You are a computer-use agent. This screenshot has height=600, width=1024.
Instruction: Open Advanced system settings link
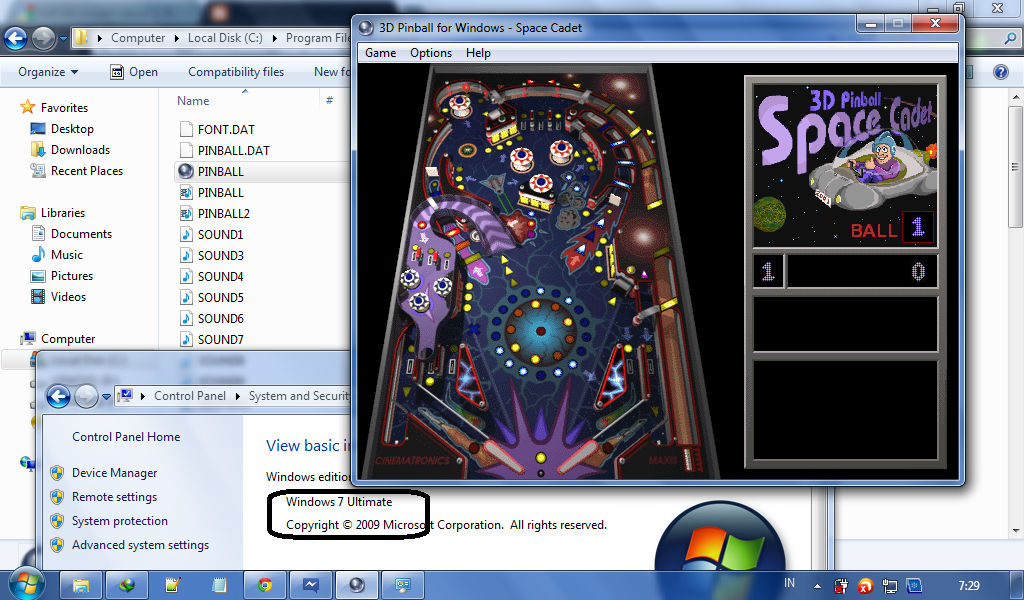pos(140,545)
